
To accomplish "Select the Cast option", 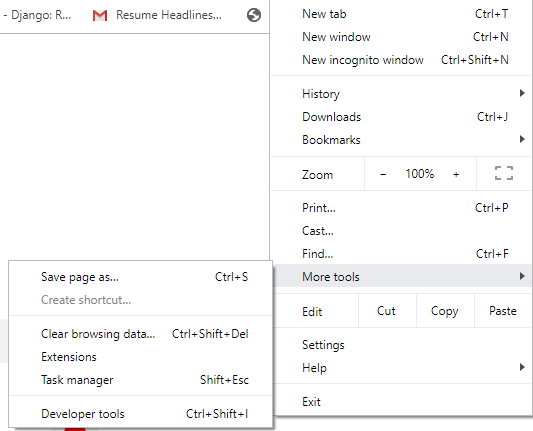I will point(402,231).
